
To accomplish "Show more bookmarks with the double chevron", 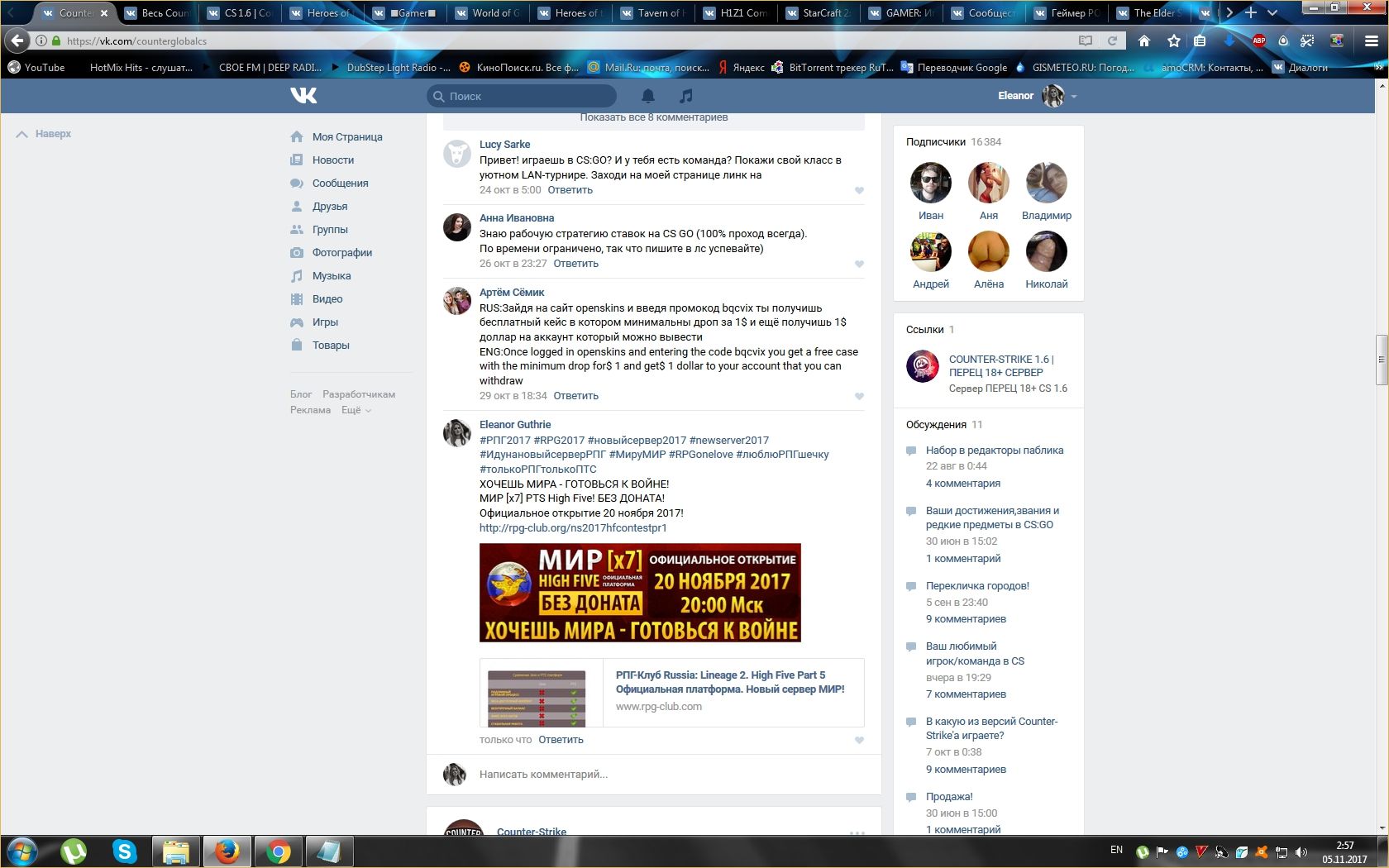I will 1379,67.
